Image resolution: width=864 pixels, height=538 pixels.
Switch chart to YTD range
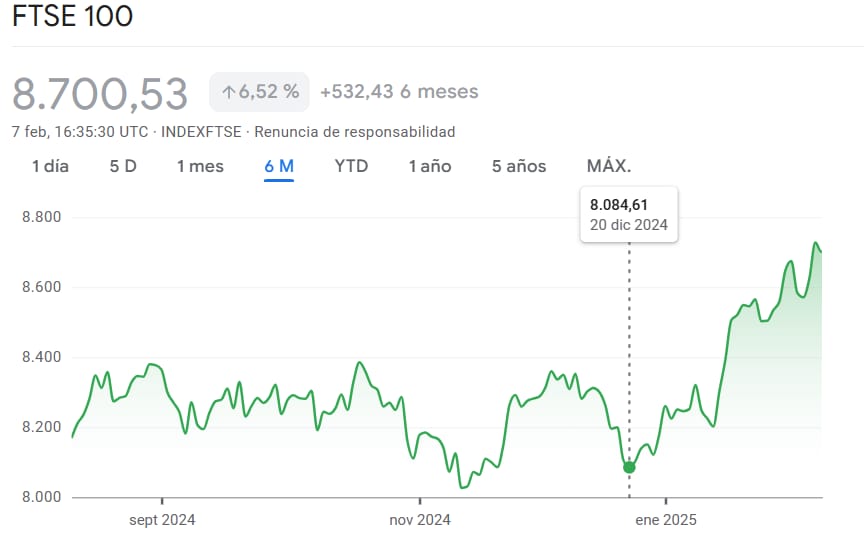(351, 166)
